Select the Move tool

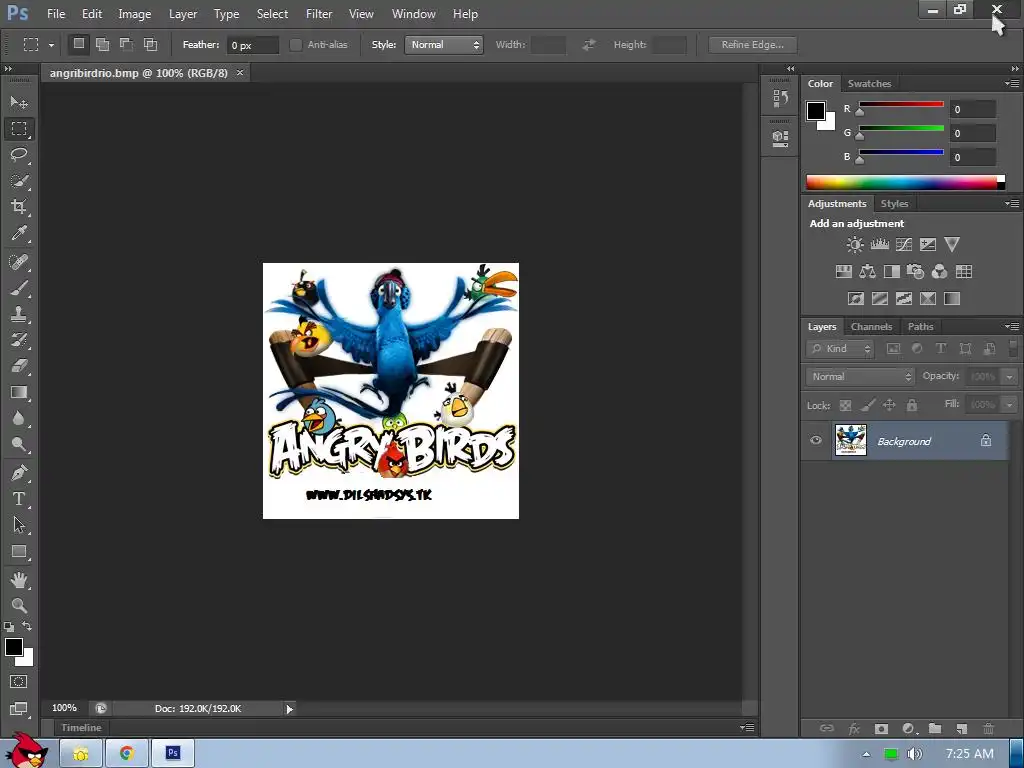tap(19, 103)
